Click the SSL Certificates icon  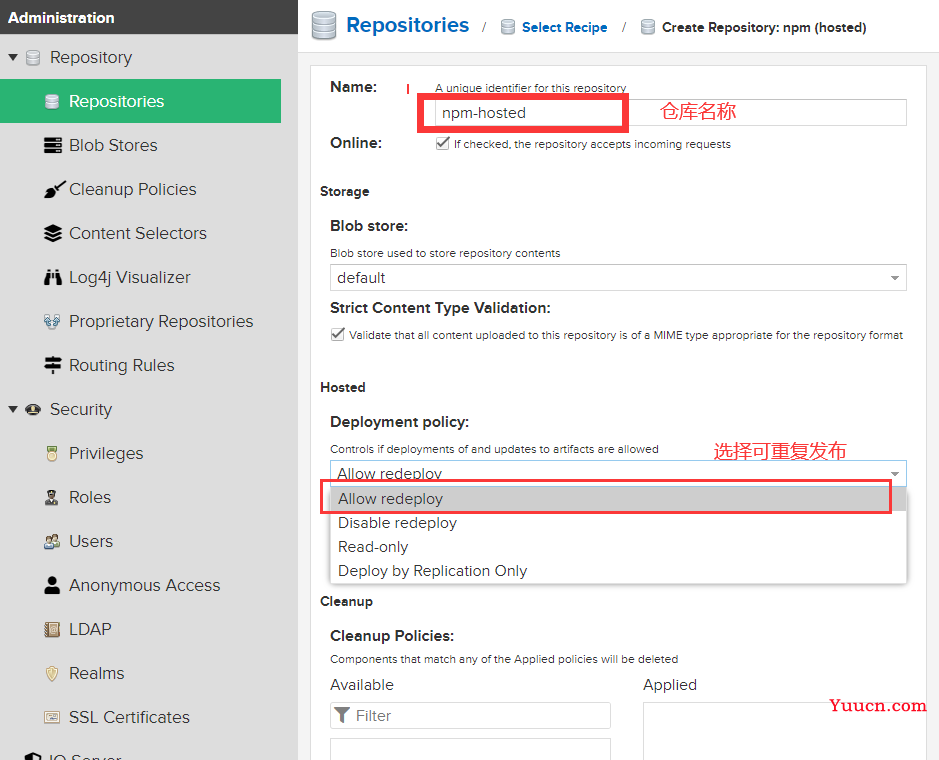[x=52, y=717]
